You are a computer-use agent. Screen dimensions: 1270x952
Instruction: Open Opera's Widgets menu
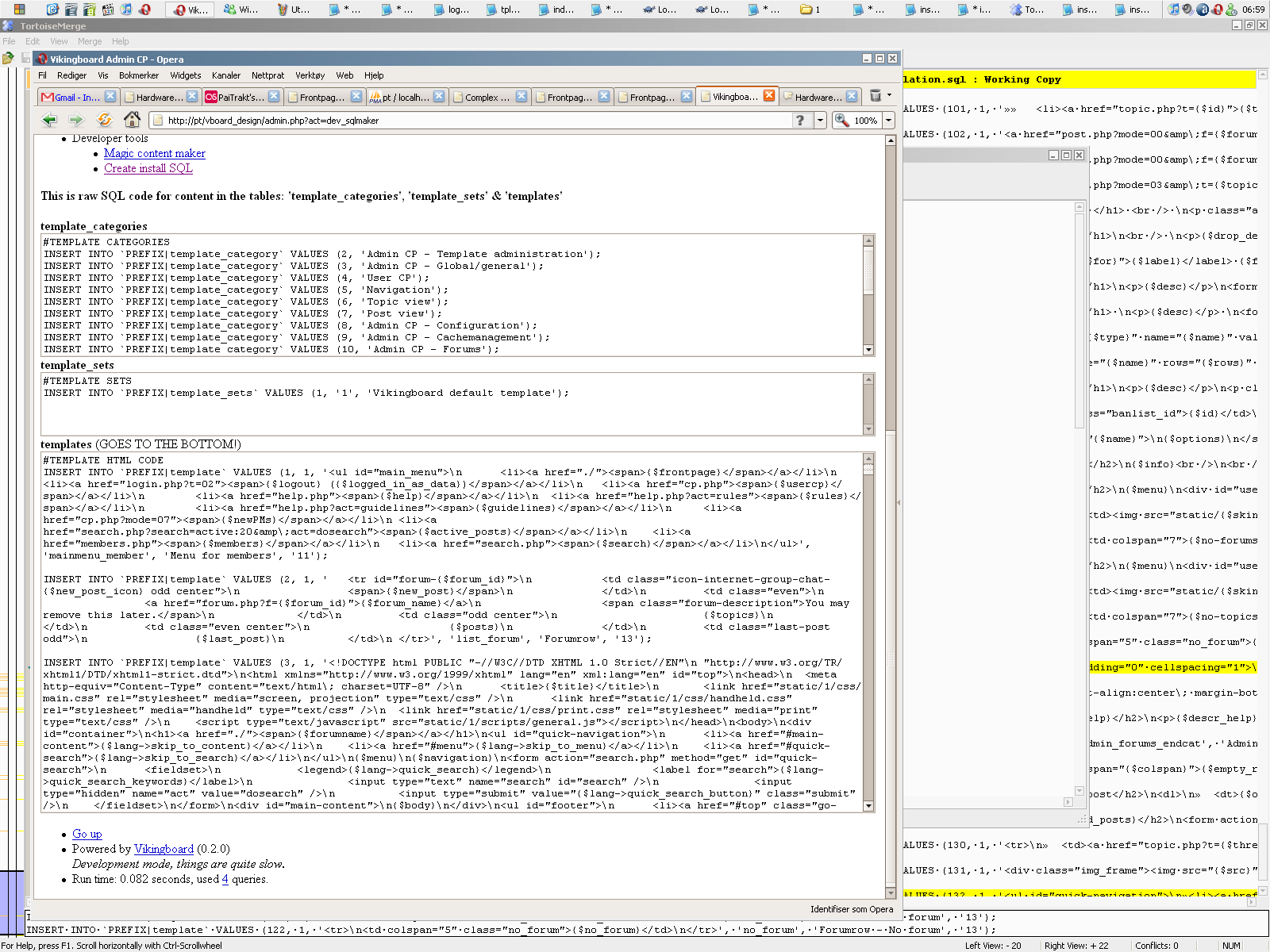[185, 75]
